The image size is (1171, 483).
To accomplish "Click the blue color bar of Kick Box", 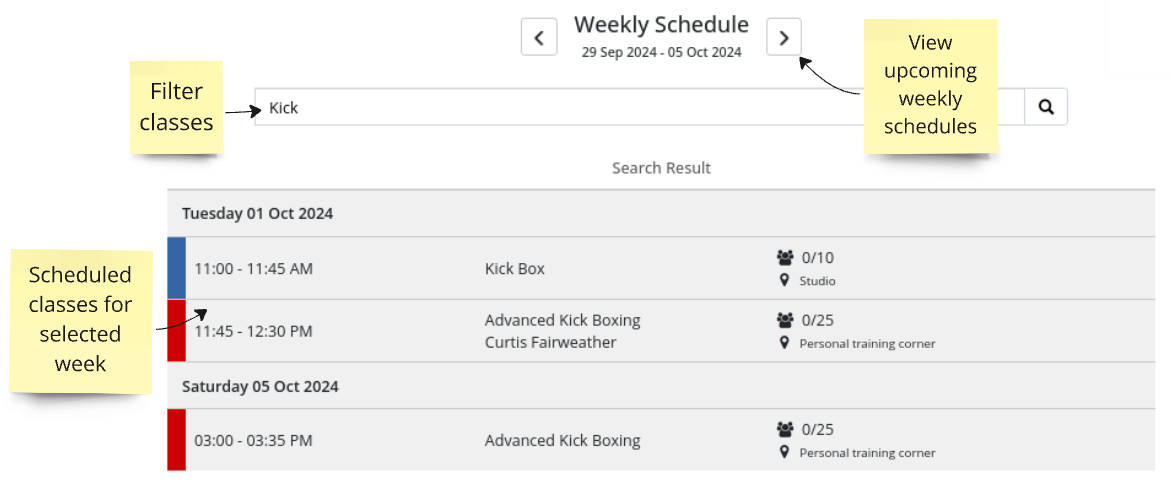I will coord(176,268).
